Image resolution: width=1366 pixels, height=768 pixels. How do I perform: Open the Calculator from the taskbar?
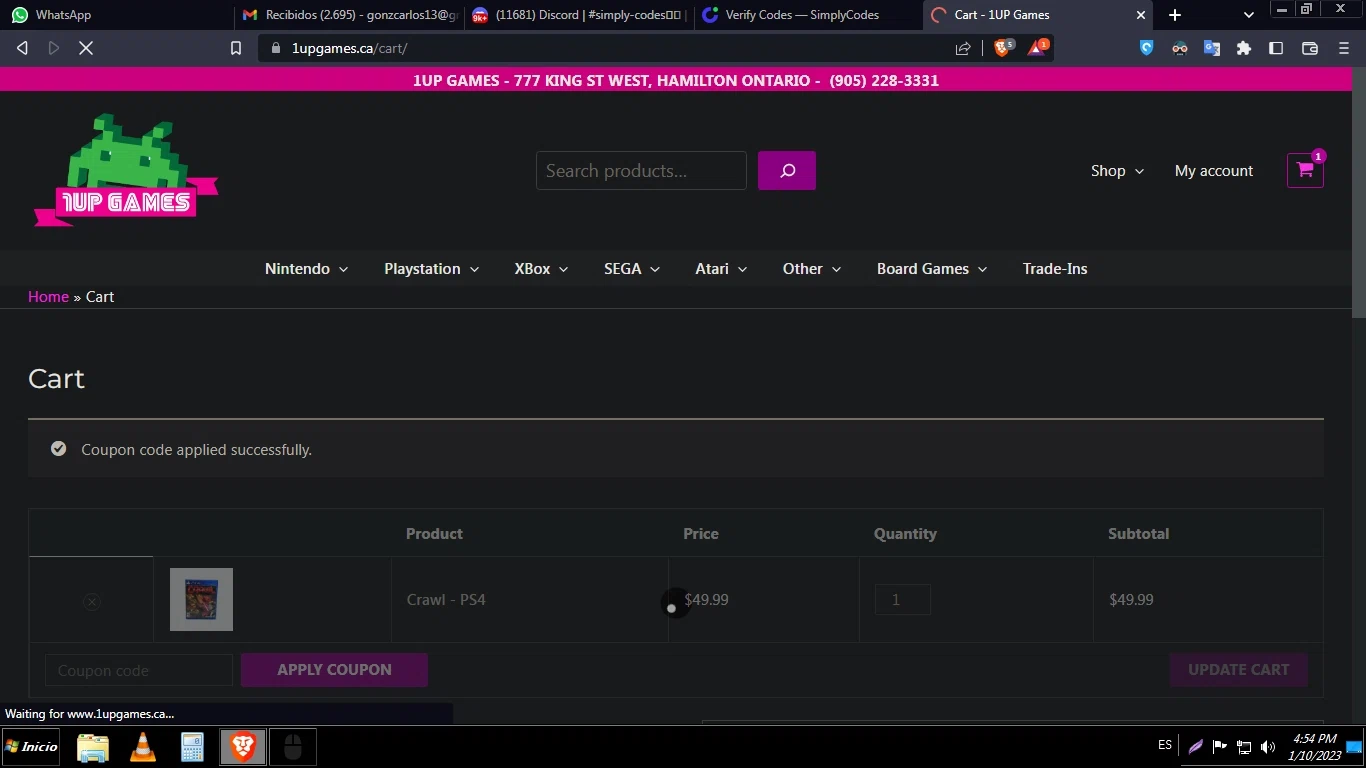(192, 747)
